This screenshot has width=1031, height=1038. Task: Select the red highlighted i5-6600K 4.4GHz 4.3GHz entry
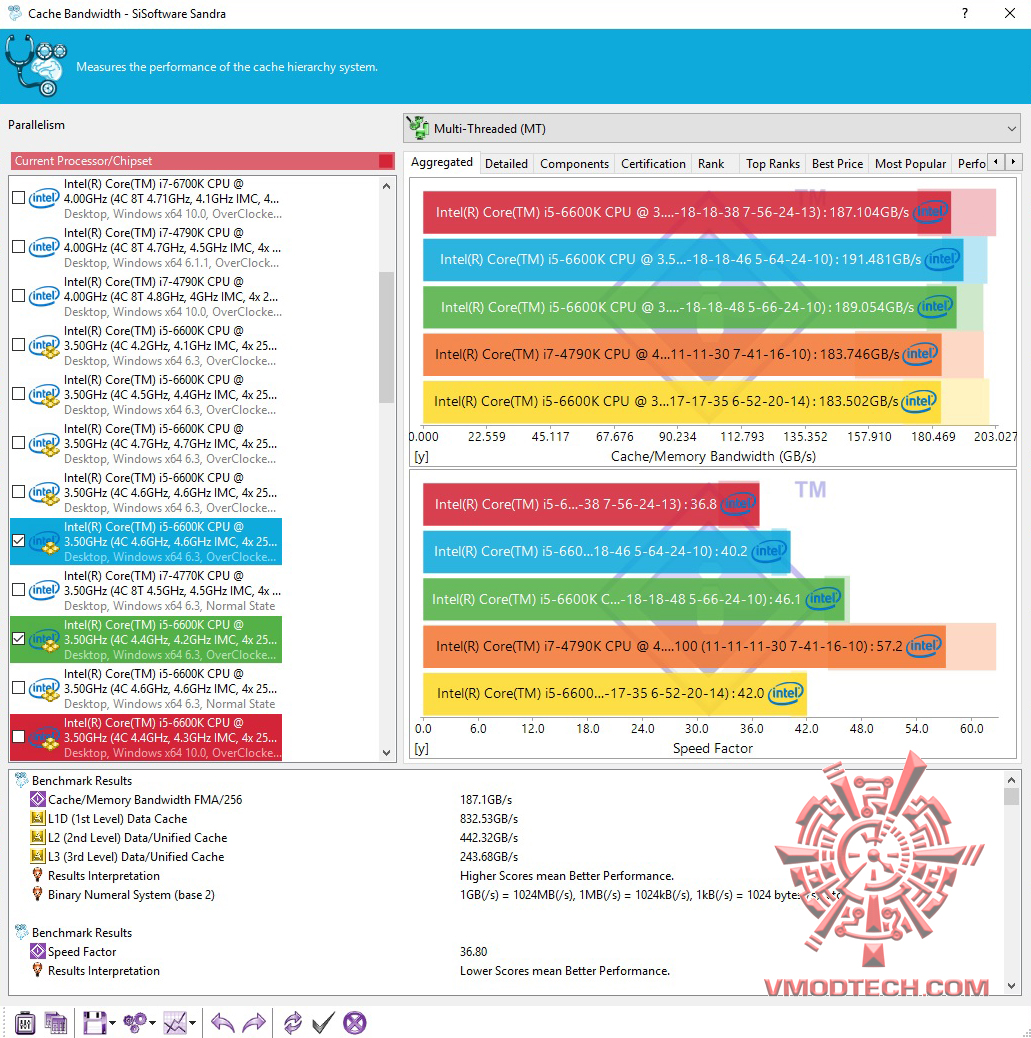click(146, 737)
